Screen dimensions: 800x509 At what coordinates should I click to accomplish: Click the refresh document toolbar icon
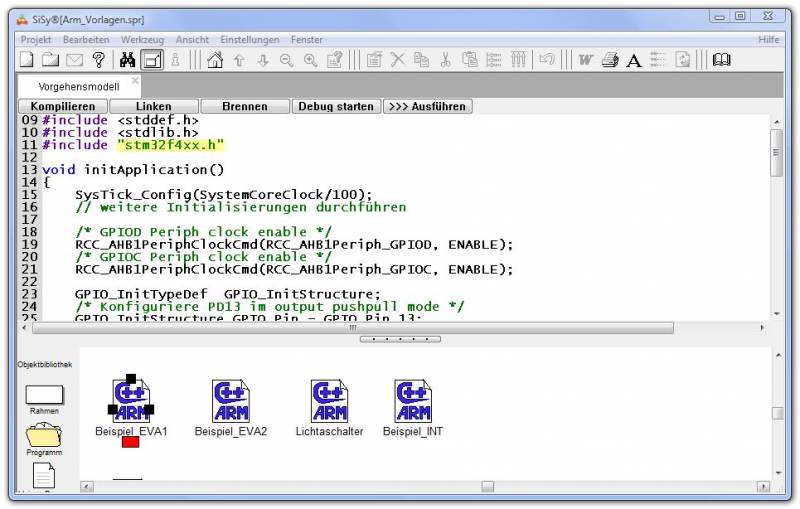click(682, 60)
